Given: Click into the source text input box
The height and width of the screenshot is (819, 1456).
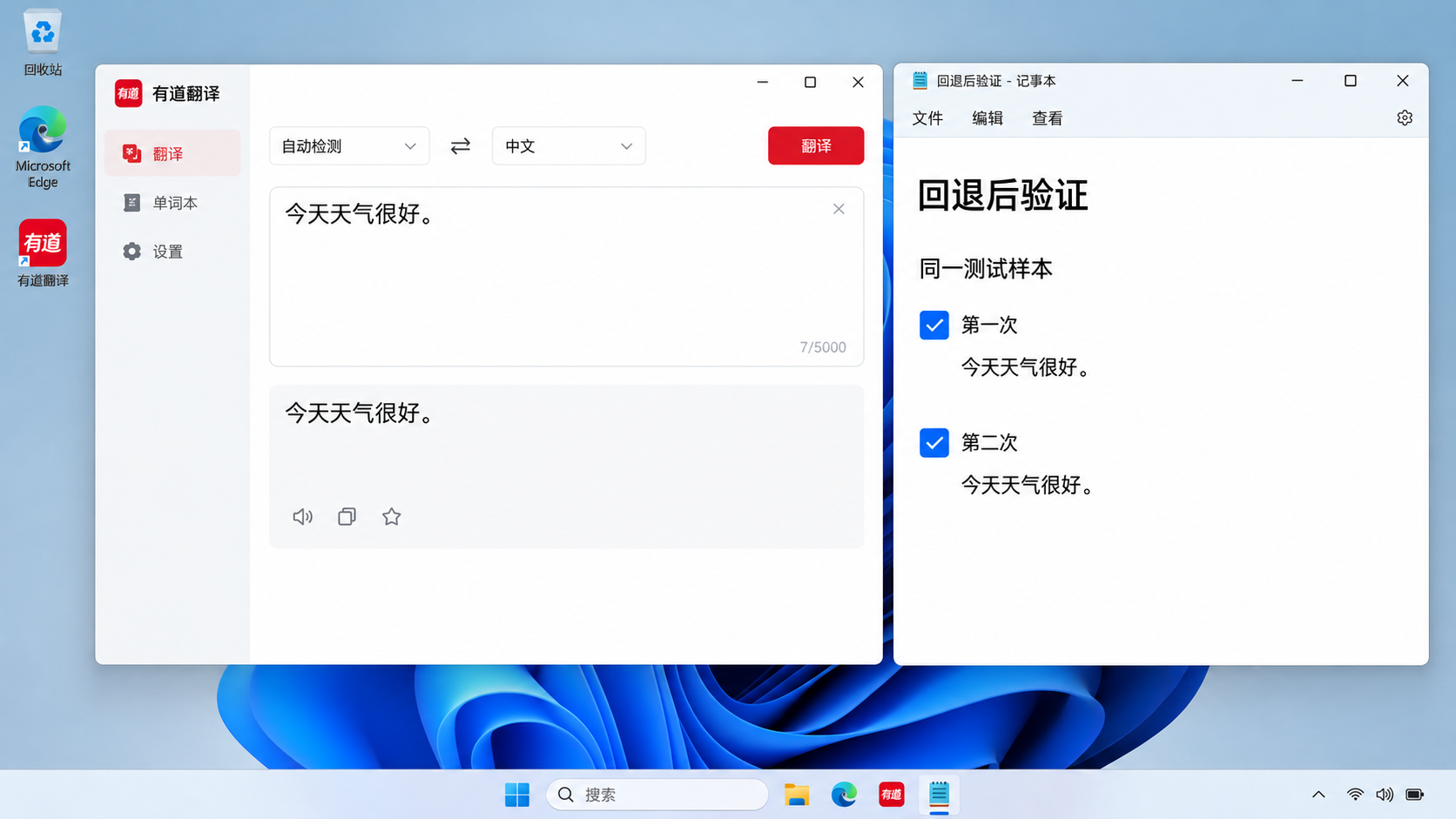Looking at the screenshot, I should pyautogui.click(x=566, y=277).
